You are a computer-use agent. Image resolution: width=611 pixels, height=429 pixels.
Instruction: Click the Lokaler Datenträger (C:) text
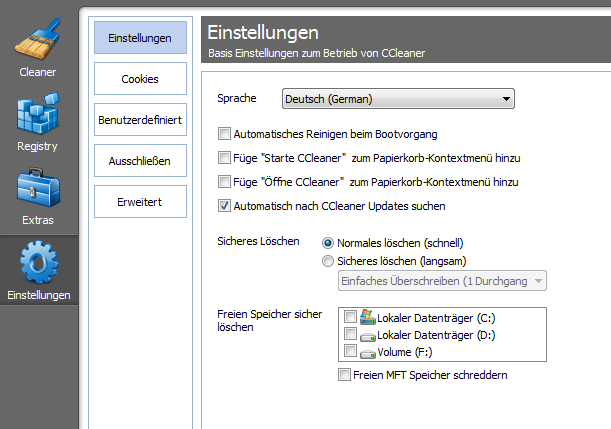[x=436, y=318]
